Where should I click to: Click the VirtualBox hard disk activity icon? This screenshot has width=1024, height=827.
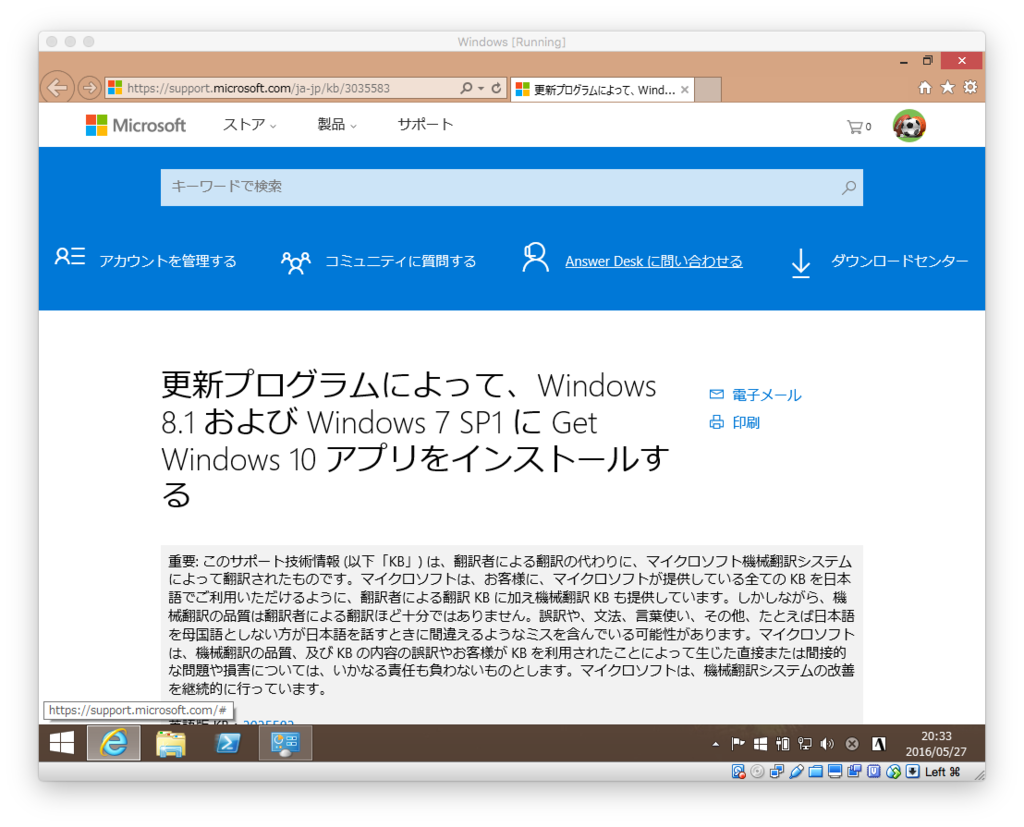[738, 771]
